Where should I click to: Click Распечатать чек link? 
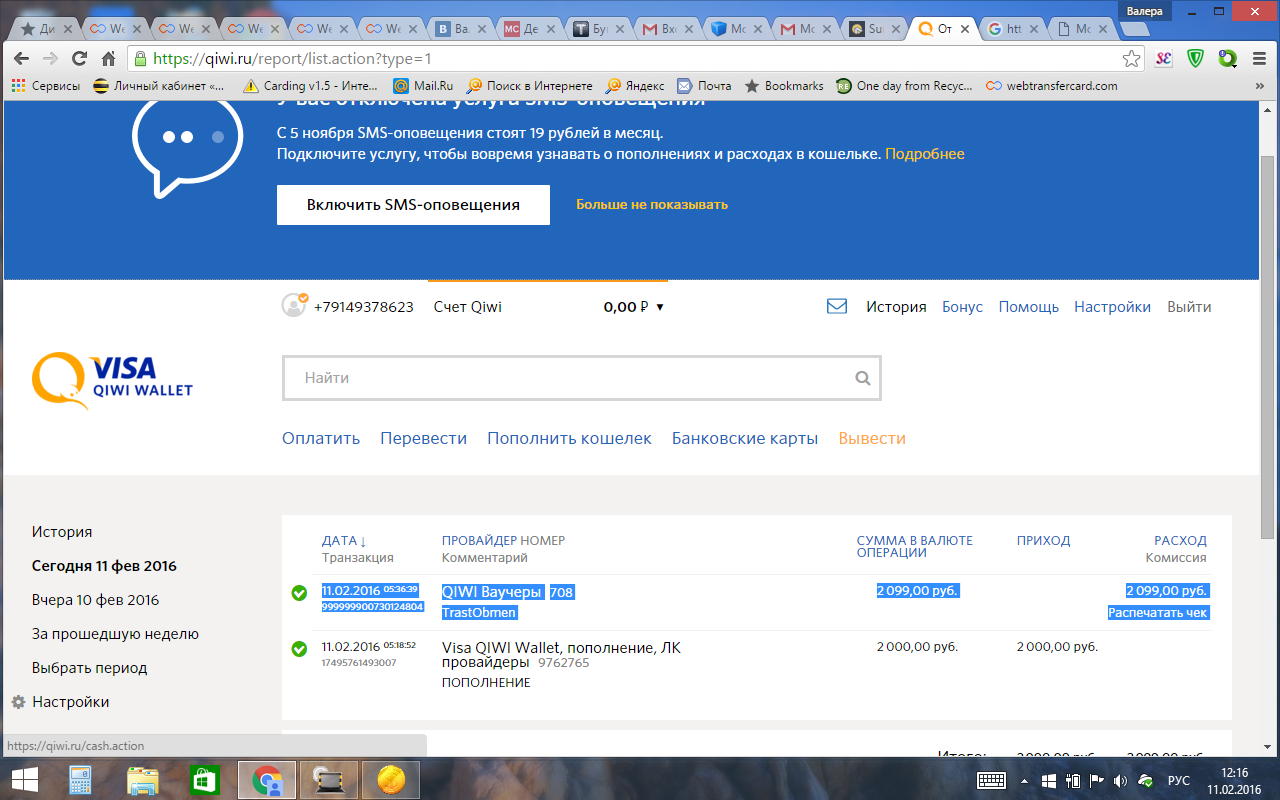point(1158,612)
